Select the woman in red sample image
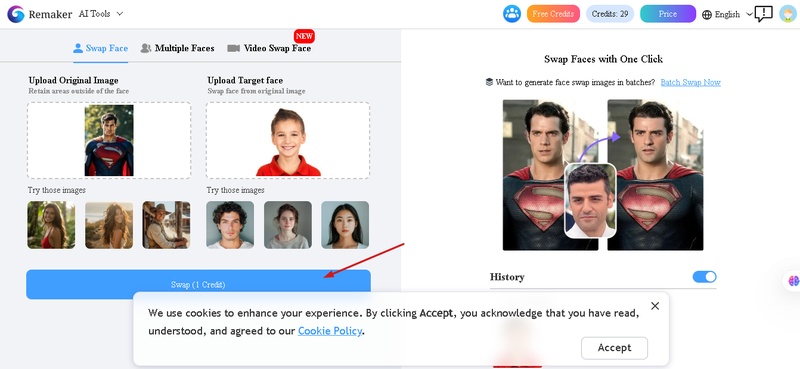Screen dimensions: 800x369 pyautogui.click(x=51, y=225)
